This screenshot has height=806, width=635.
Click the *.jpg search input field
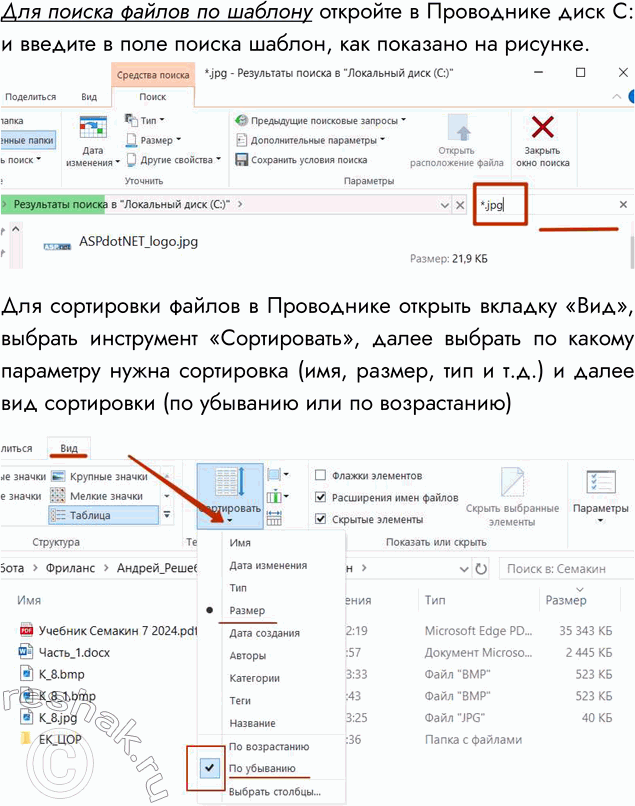[x=545, y=205]
